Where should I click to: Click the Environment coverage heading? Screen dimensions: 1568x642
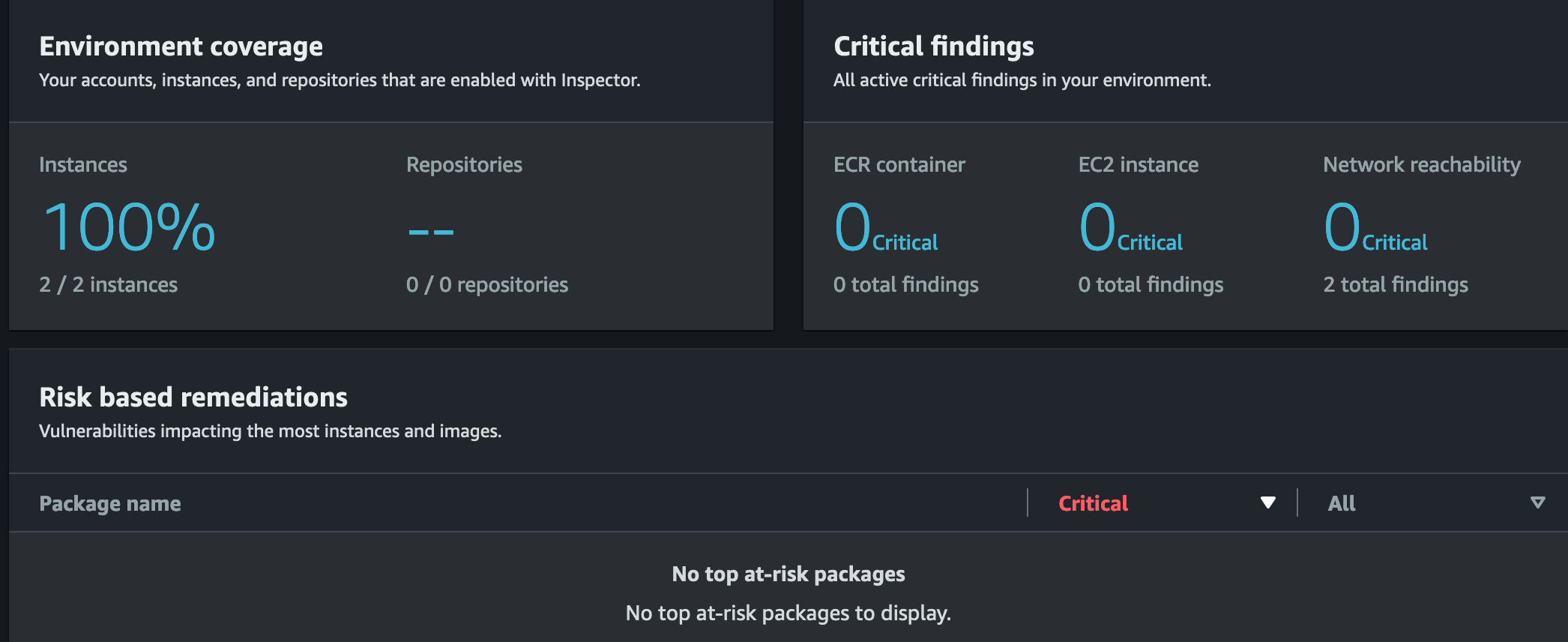pyautogui.click(x=181, y=46)
